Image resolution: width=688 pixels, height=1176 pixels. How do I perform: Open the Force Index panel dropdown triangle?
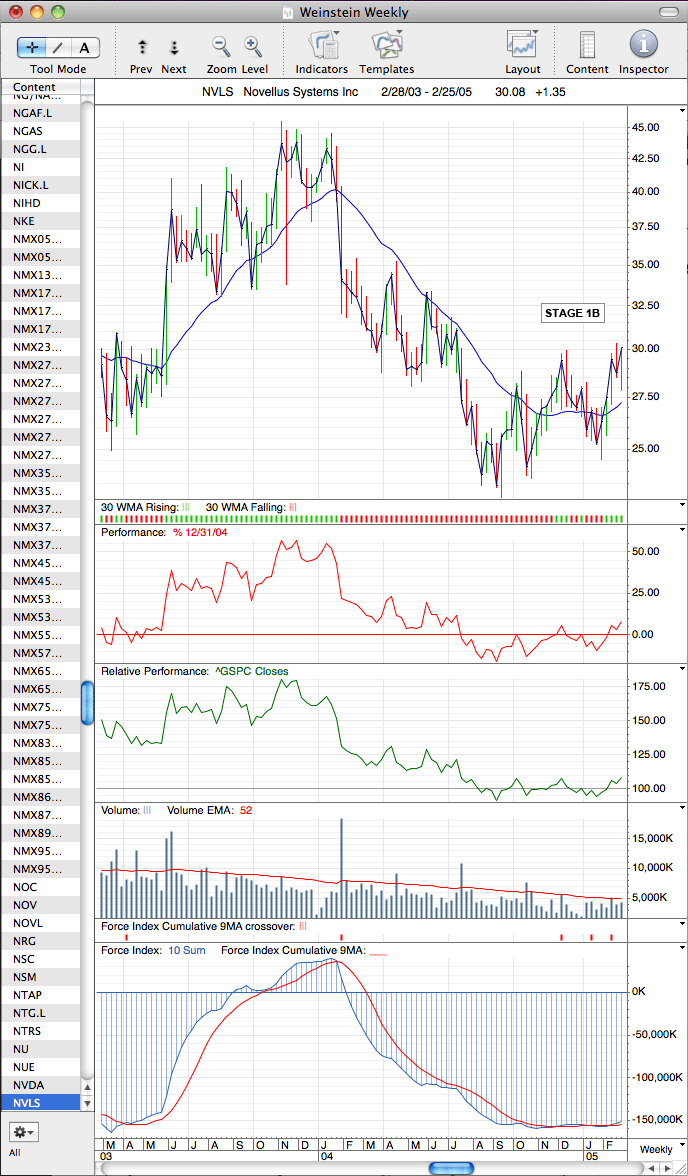tap(682, 946)
